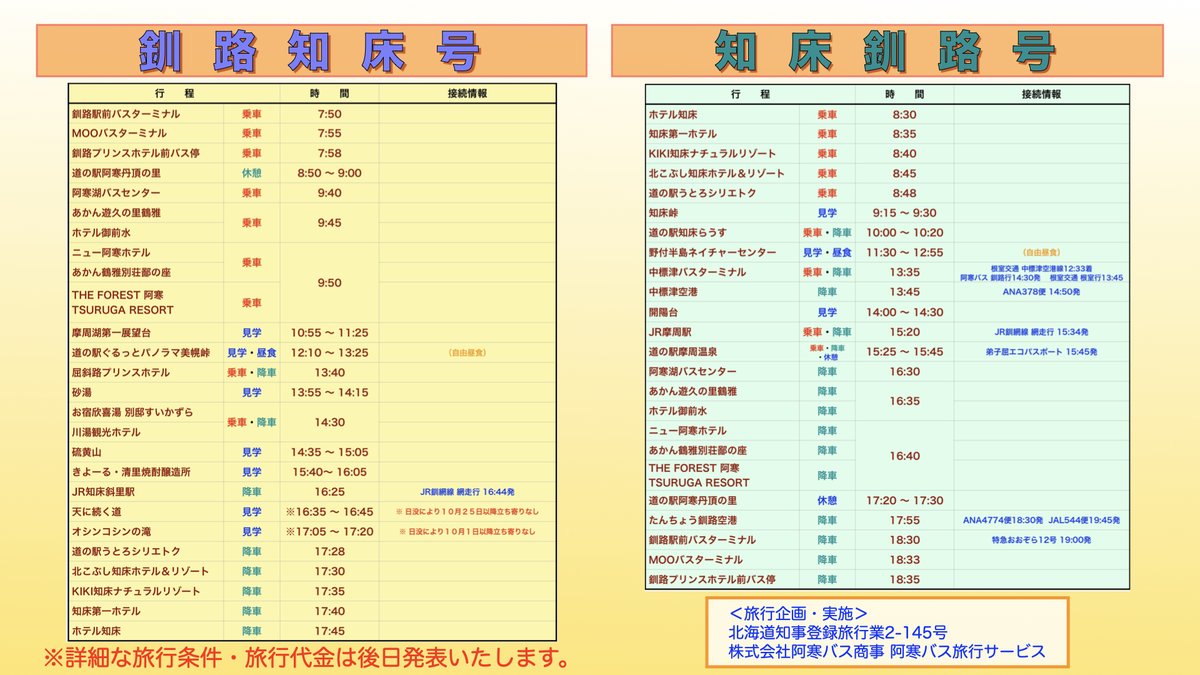This screenshot has height=675, width=1200.
Task: Click the 13:35 time cell
Action: (x=904, y=272)
